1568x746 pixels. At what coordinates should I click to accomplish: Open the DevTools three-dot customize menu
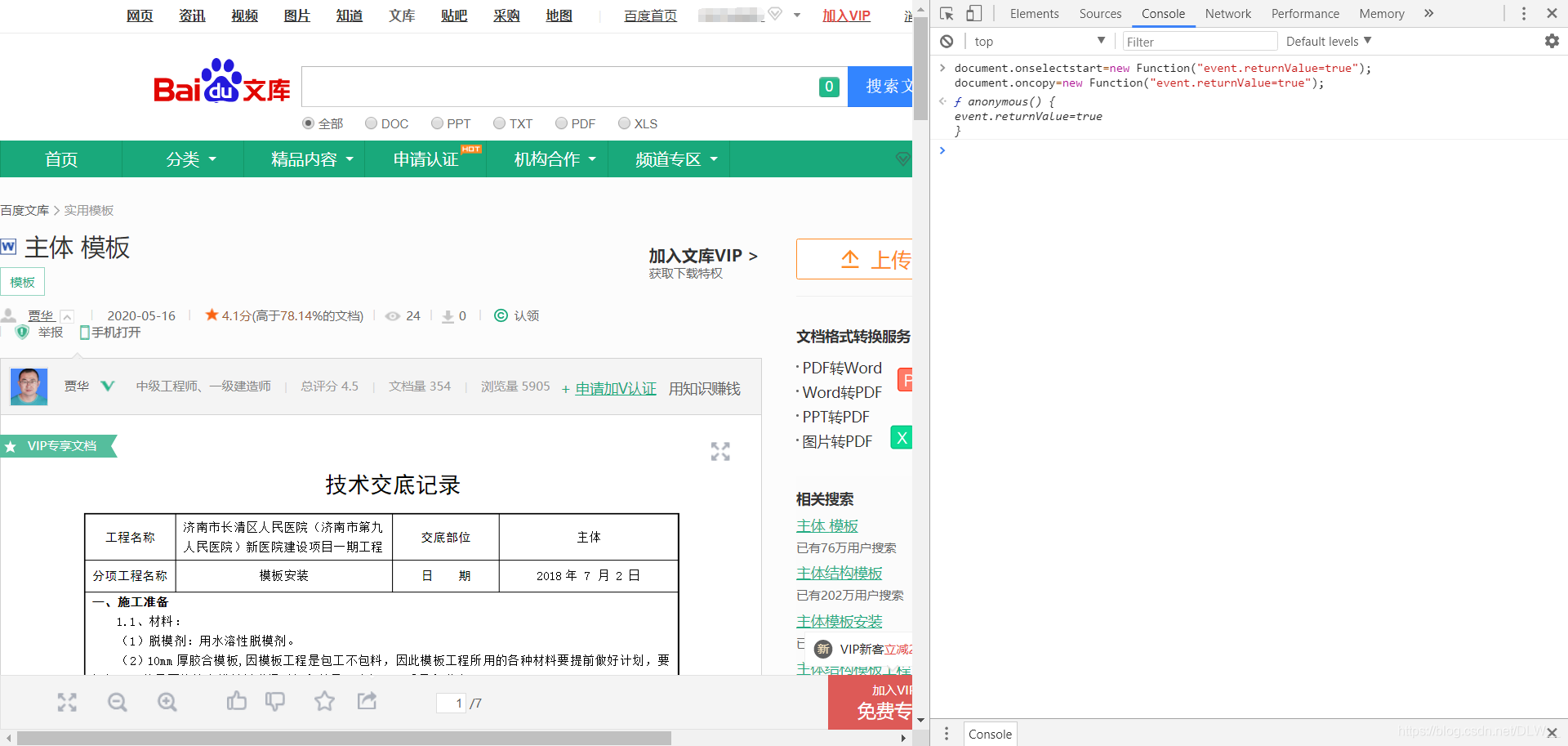tap(1524, 14)
